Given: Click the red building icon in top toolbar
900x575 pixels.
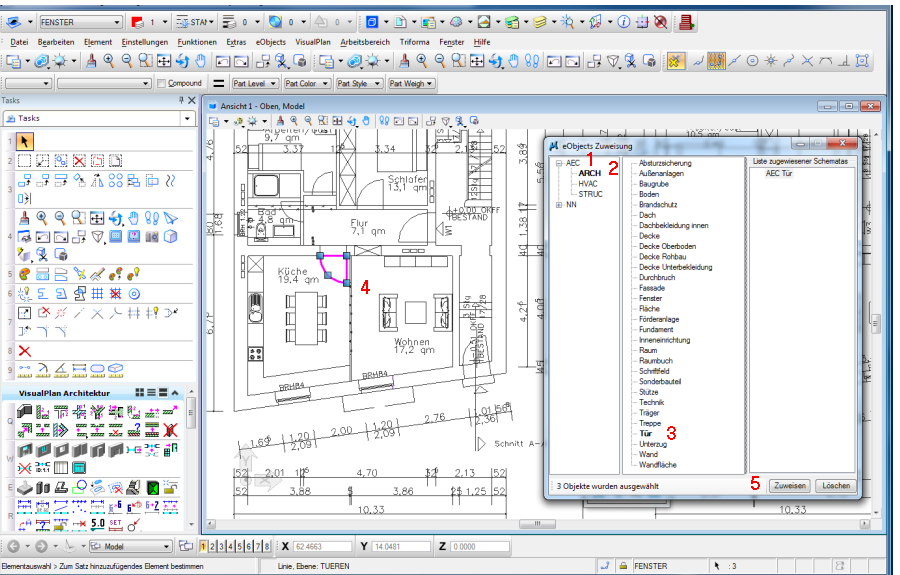Looking at the screenshot, I should [x=685, y=22].
